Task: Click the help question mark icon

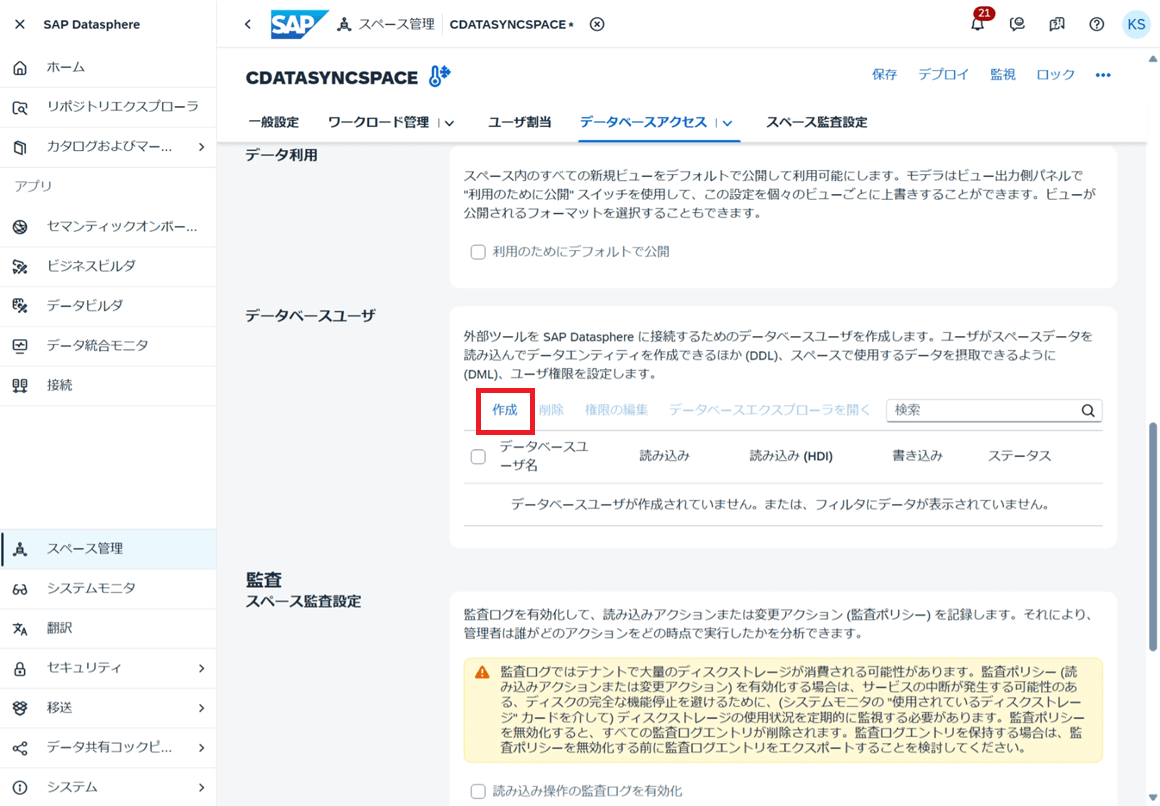Action: pyautogui.click(x=1096, y=24)
